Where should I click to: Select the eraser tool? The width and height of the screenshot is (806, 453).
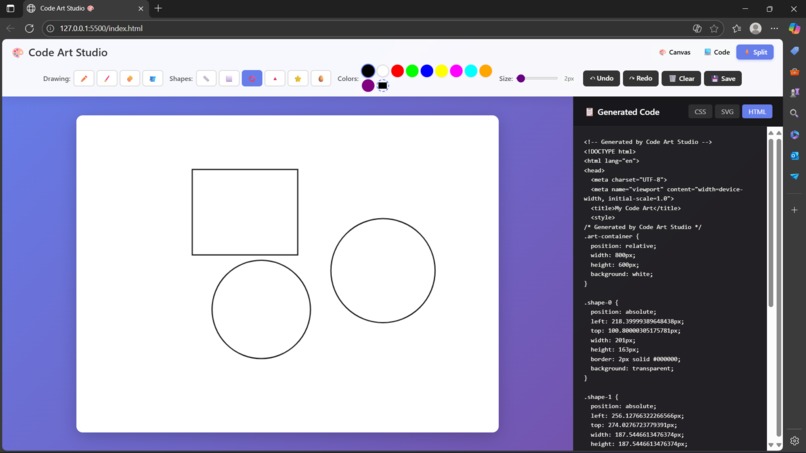(x=130, y=79)
